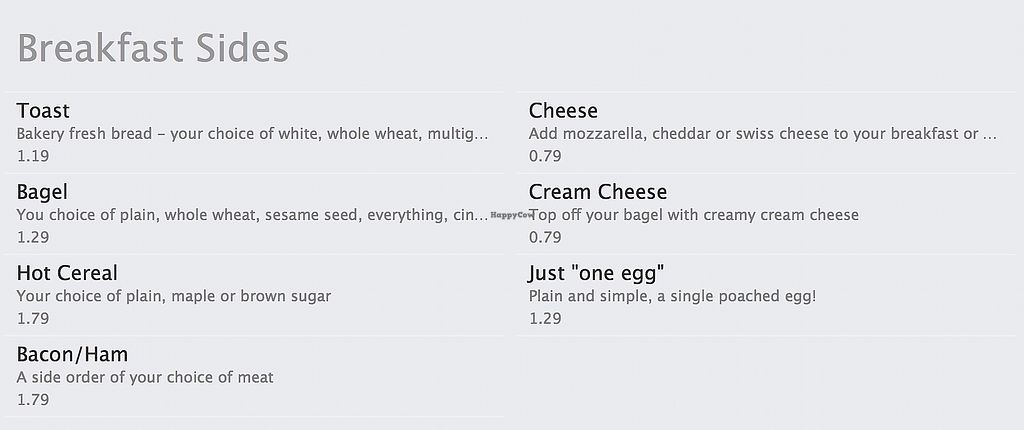
Task: Click the 1.79 price under Bacon/Ham
Action: tap(33, 399)
